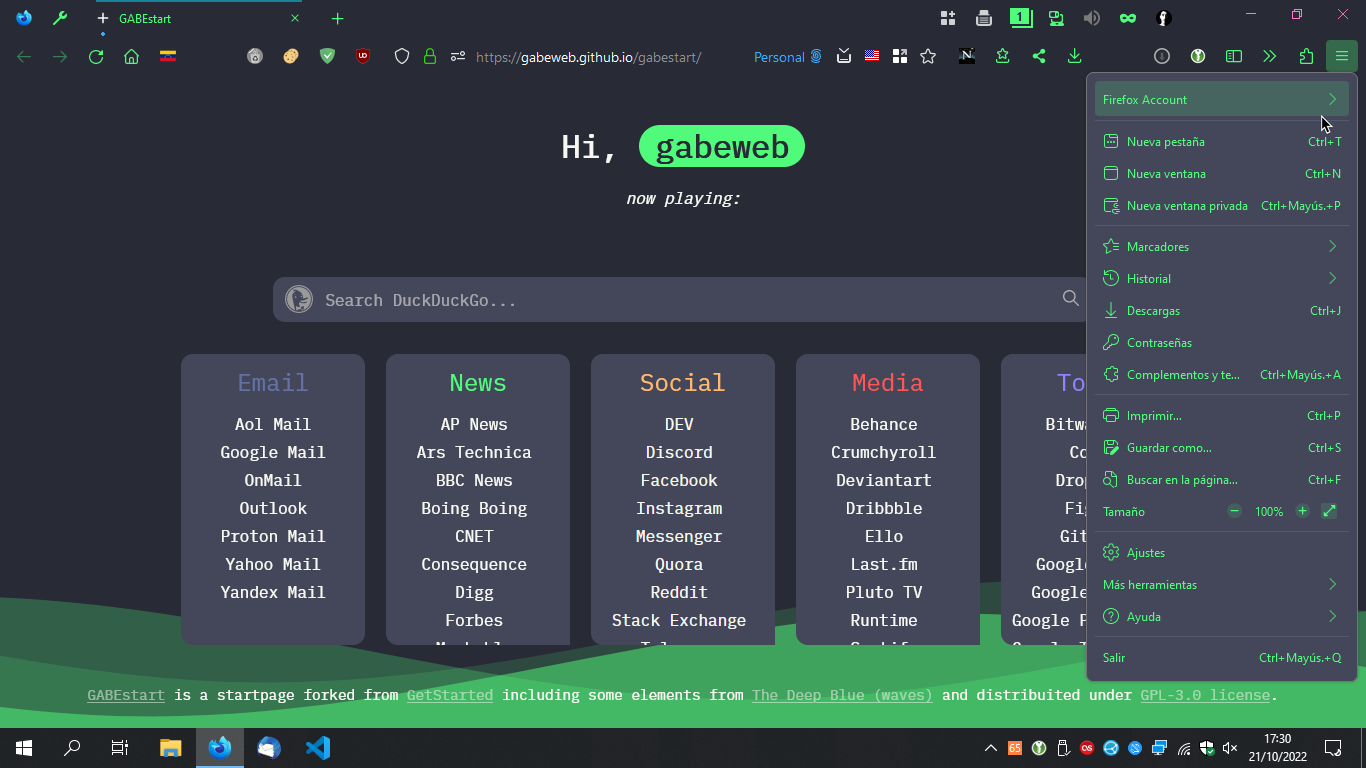1366x768 pixels.
Task: Open a new tab with the plus button
Action: (337, 18)
